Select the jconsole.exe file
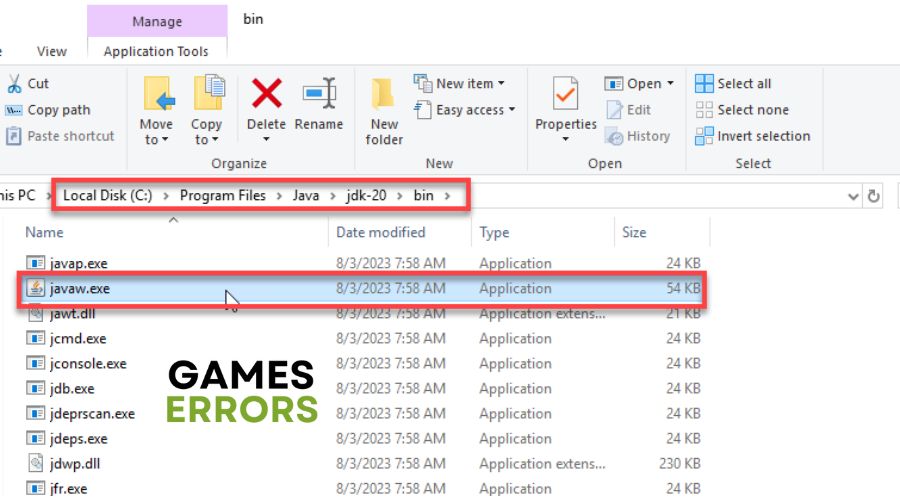The image size is (900, 500). click(88, 363)
